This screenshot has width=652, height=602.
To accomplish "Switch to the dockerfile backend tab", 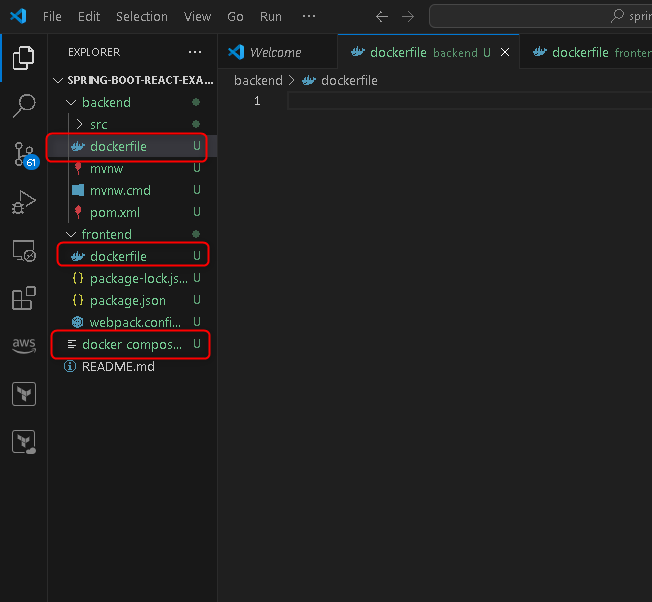I will [428, 52].
